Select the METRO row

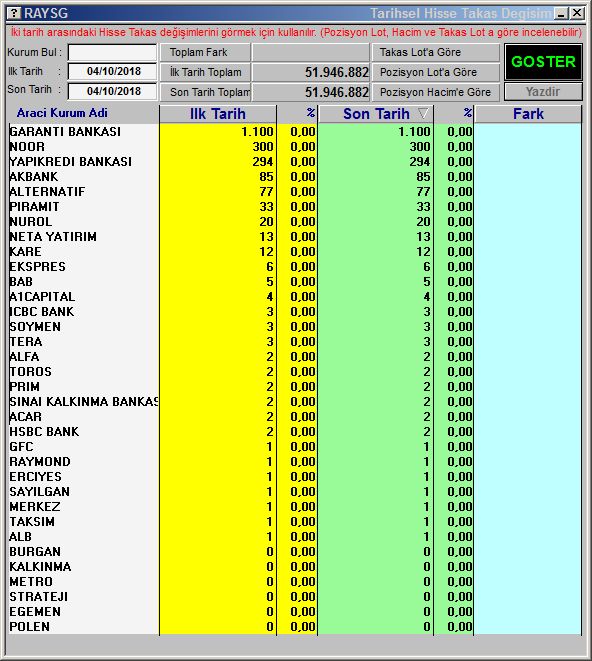[x=295, y=582]
